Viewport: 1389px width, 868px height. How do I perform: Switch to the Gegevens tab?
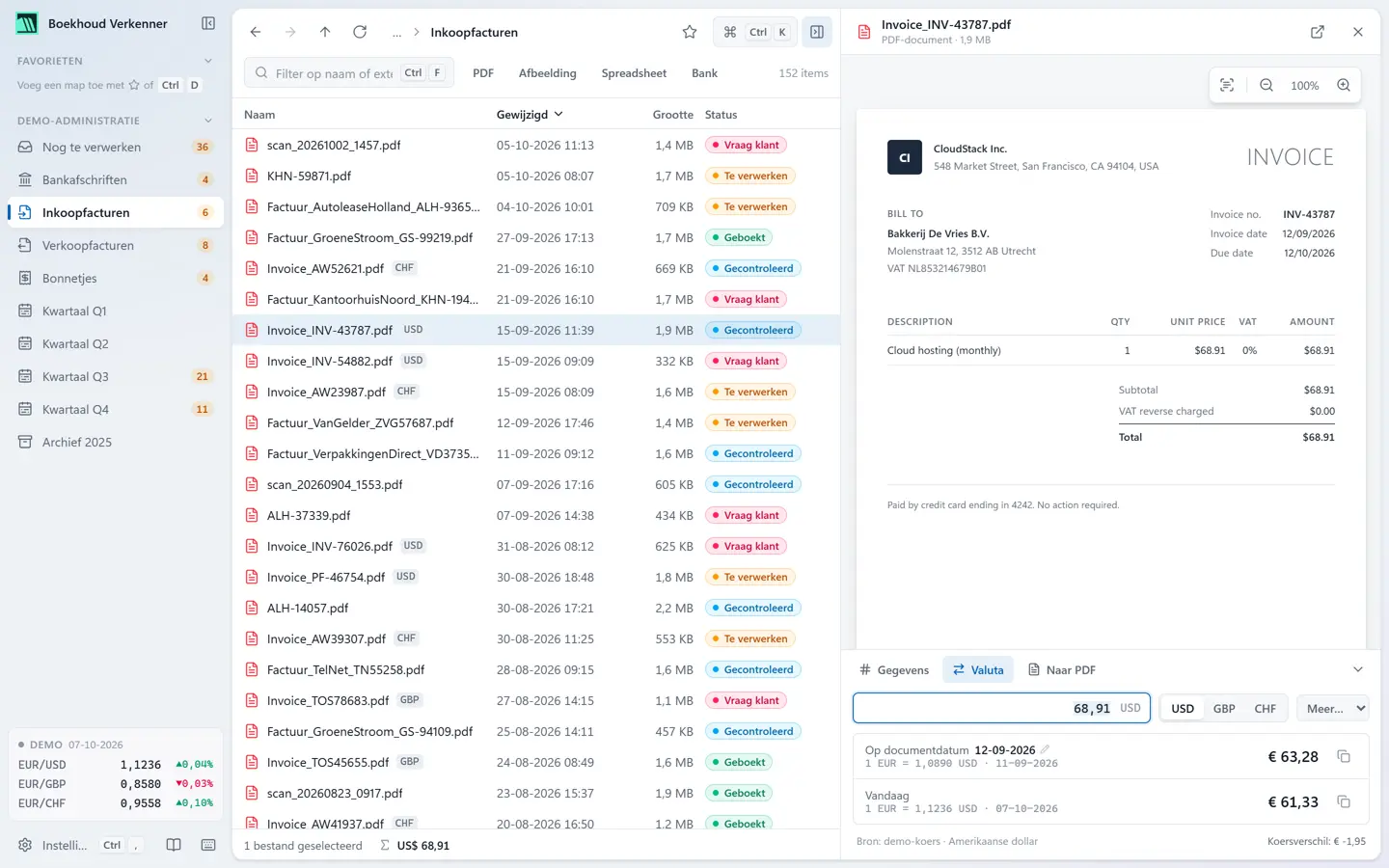894,669
